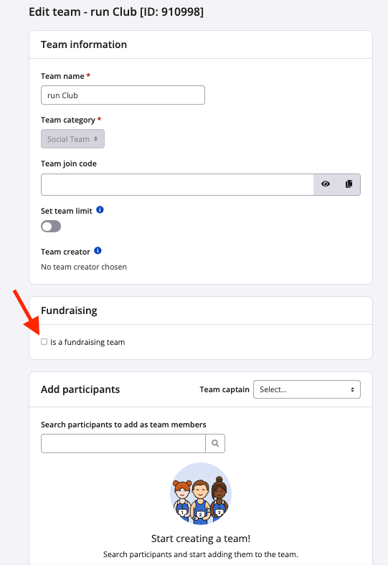Click inside the Team join code field
This screenshot has width=388, height=565.
[177, 184]
